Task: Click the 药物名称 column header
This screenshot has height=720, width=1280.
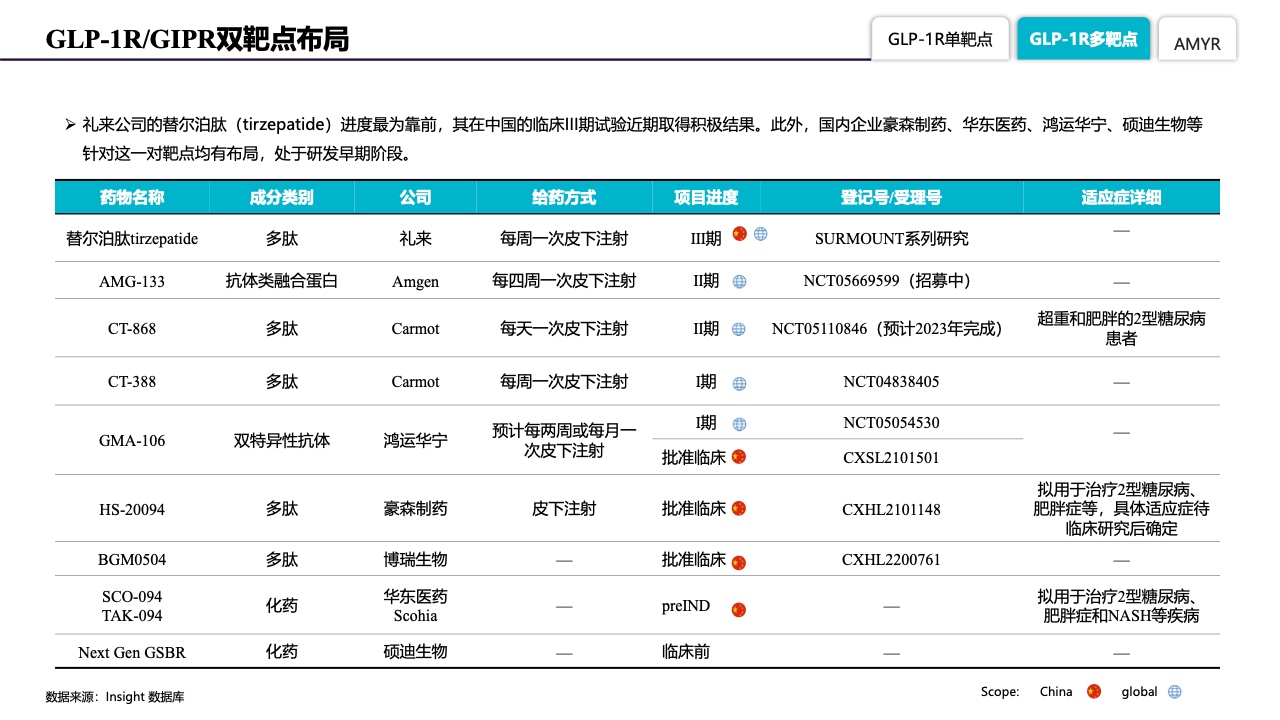Action: point(132,198)
